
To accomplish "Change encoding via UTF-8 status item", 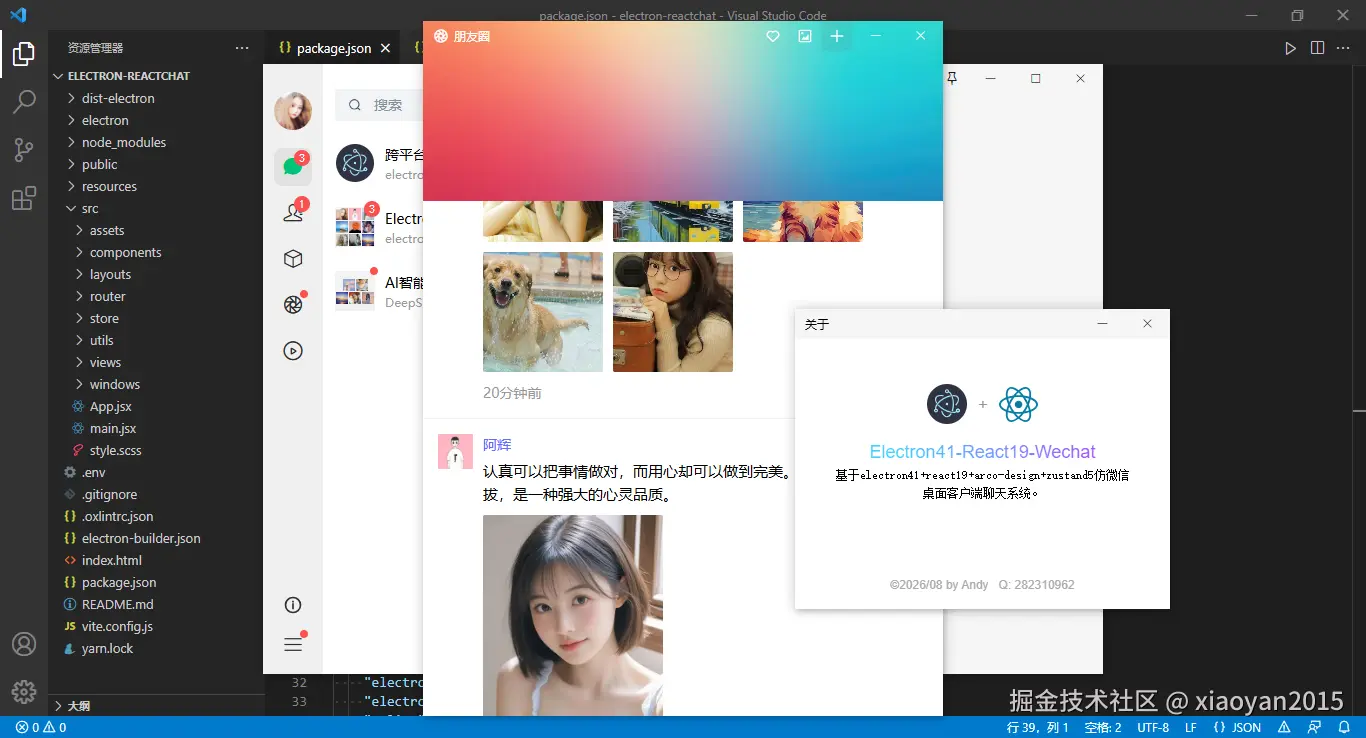I will pyautogui.click(x=1153, y=728).
